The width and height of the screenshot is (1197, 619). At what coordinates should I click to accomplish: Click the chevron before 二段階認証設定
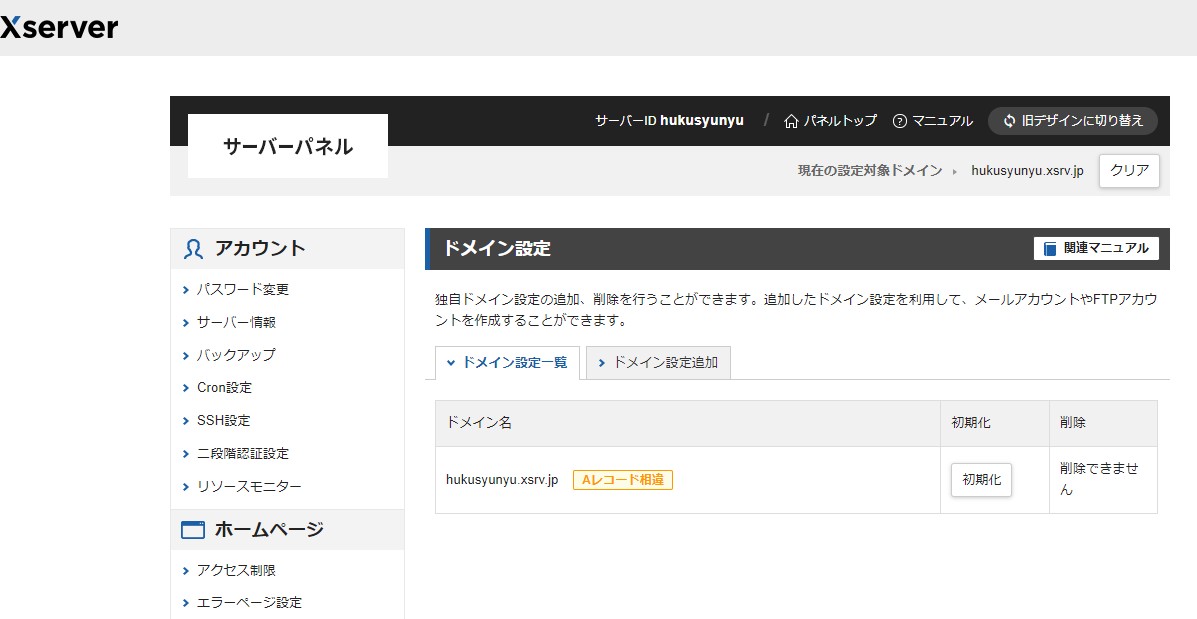(x=186, y=454)
